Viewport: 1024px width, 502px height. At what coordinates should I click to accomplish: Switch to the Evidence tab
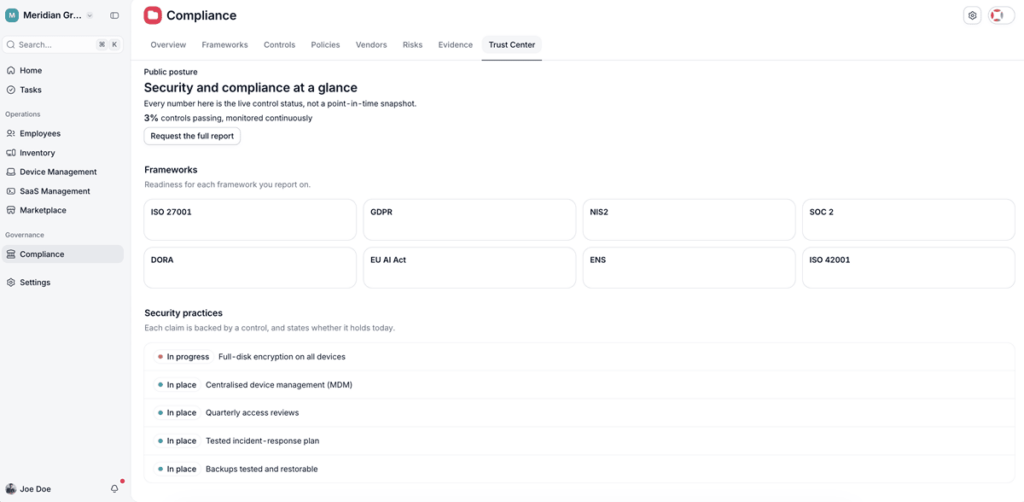455,45
